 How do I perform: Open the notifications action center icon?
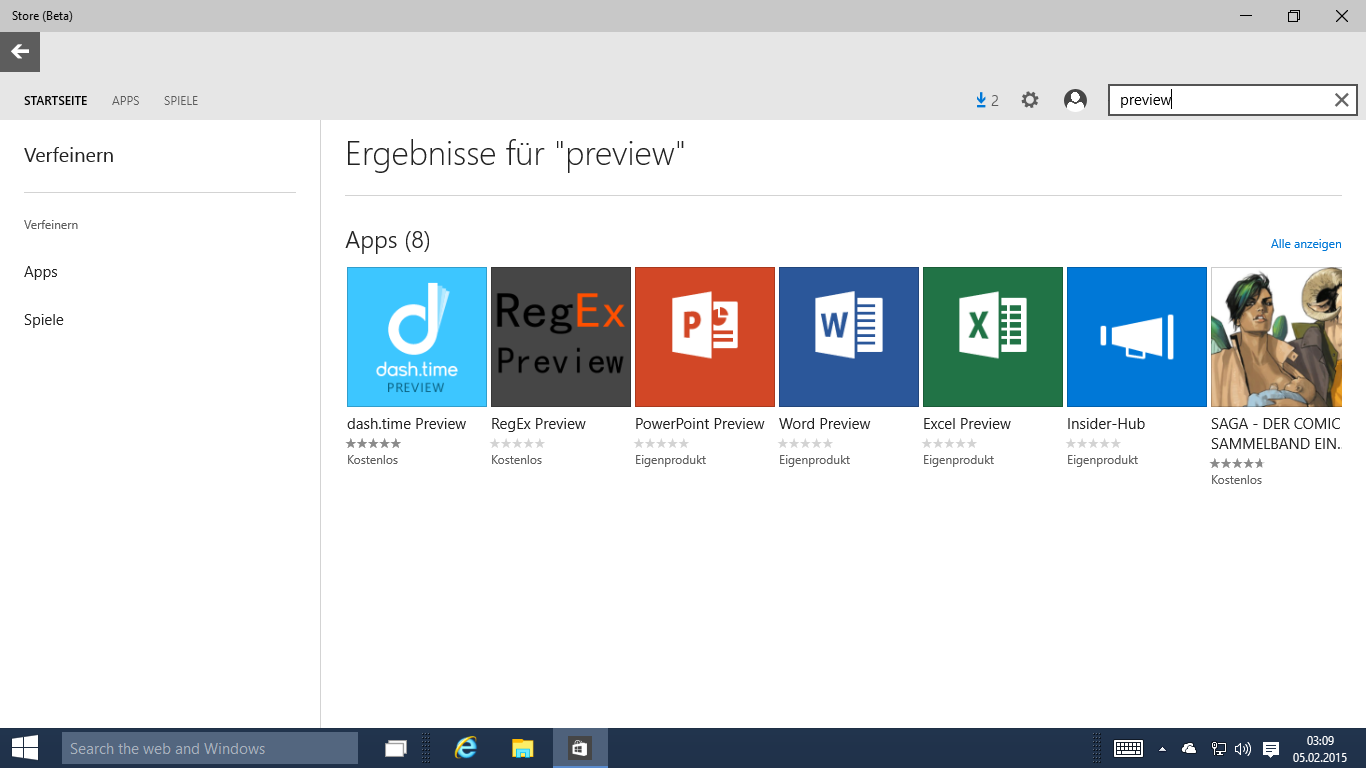click(x=1271, y=748)
